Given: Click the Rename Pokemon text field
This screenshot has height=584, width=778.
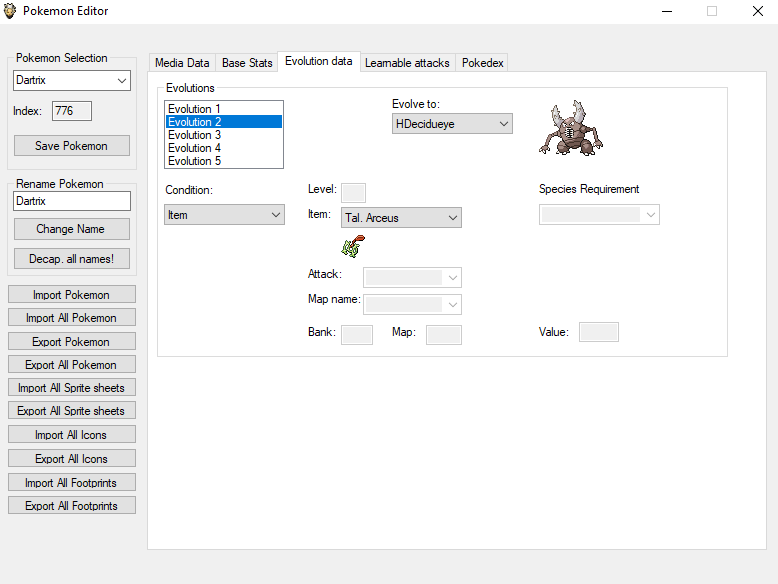Looking at the screenshot, I should click(71, 201).
